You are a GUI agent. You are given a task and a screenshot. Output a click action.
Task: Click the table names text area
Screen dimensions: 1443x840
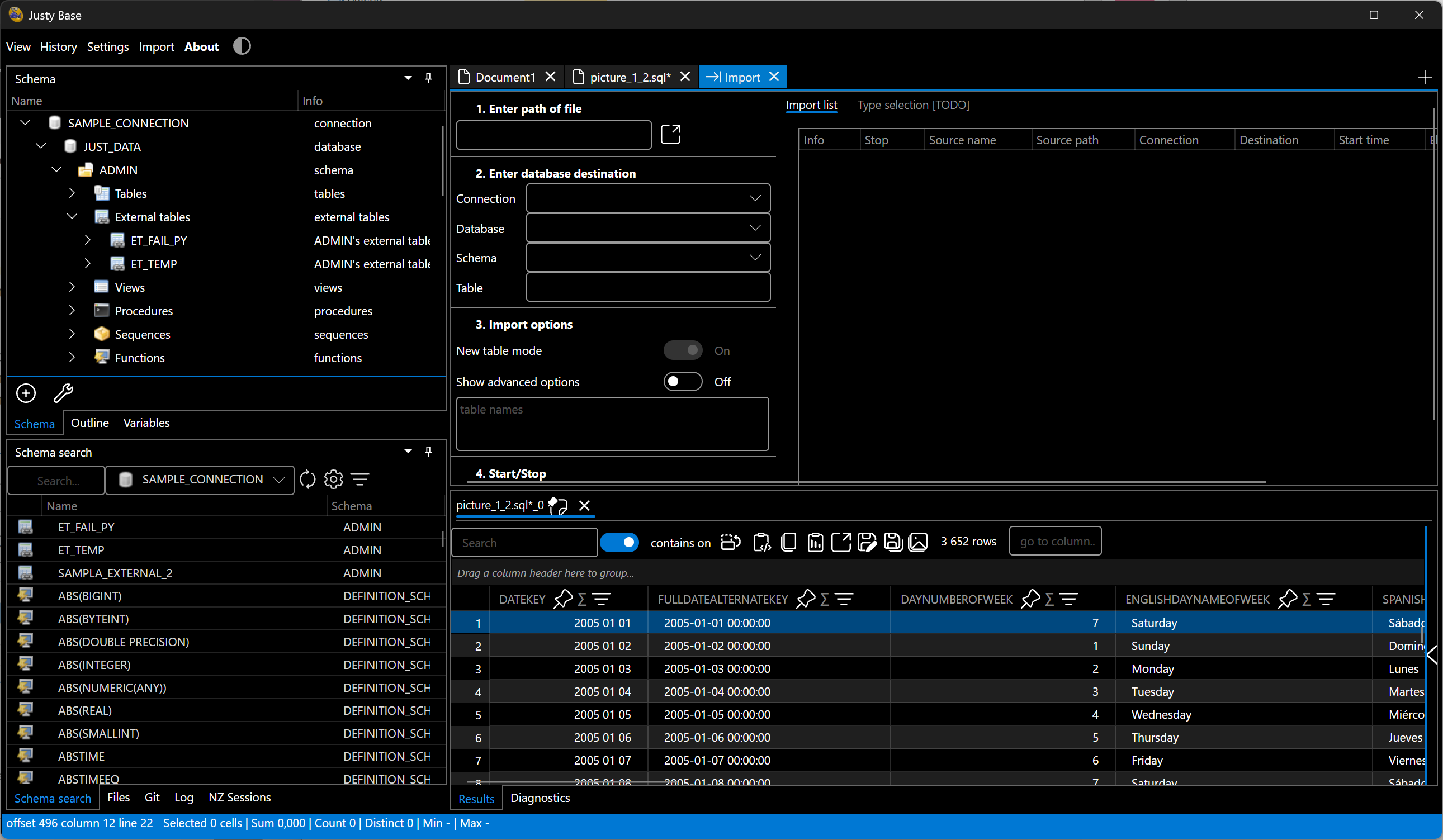click(612, 424)
